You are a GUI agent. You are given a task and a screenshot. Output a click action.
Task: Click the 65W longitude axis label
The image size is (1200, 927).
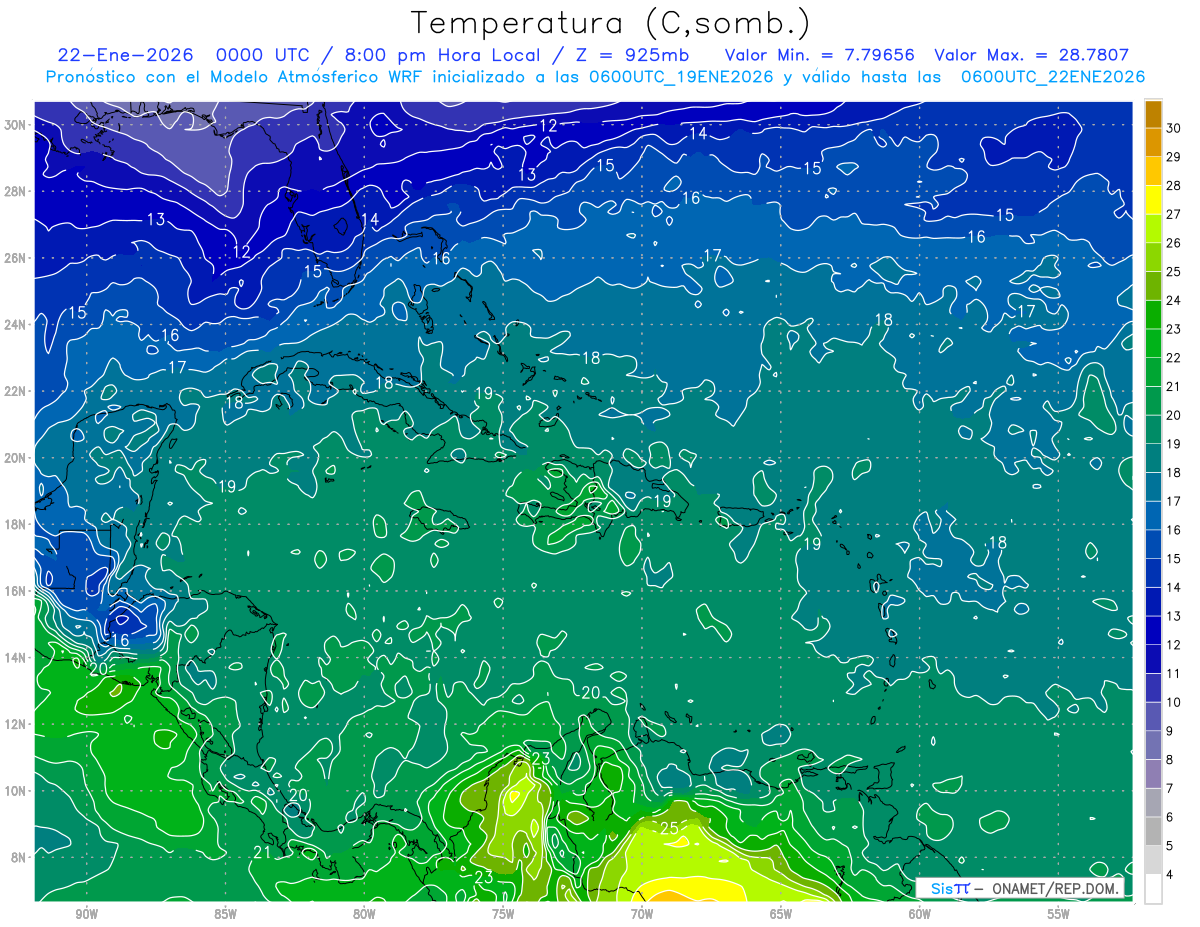(x=781, y=914)
